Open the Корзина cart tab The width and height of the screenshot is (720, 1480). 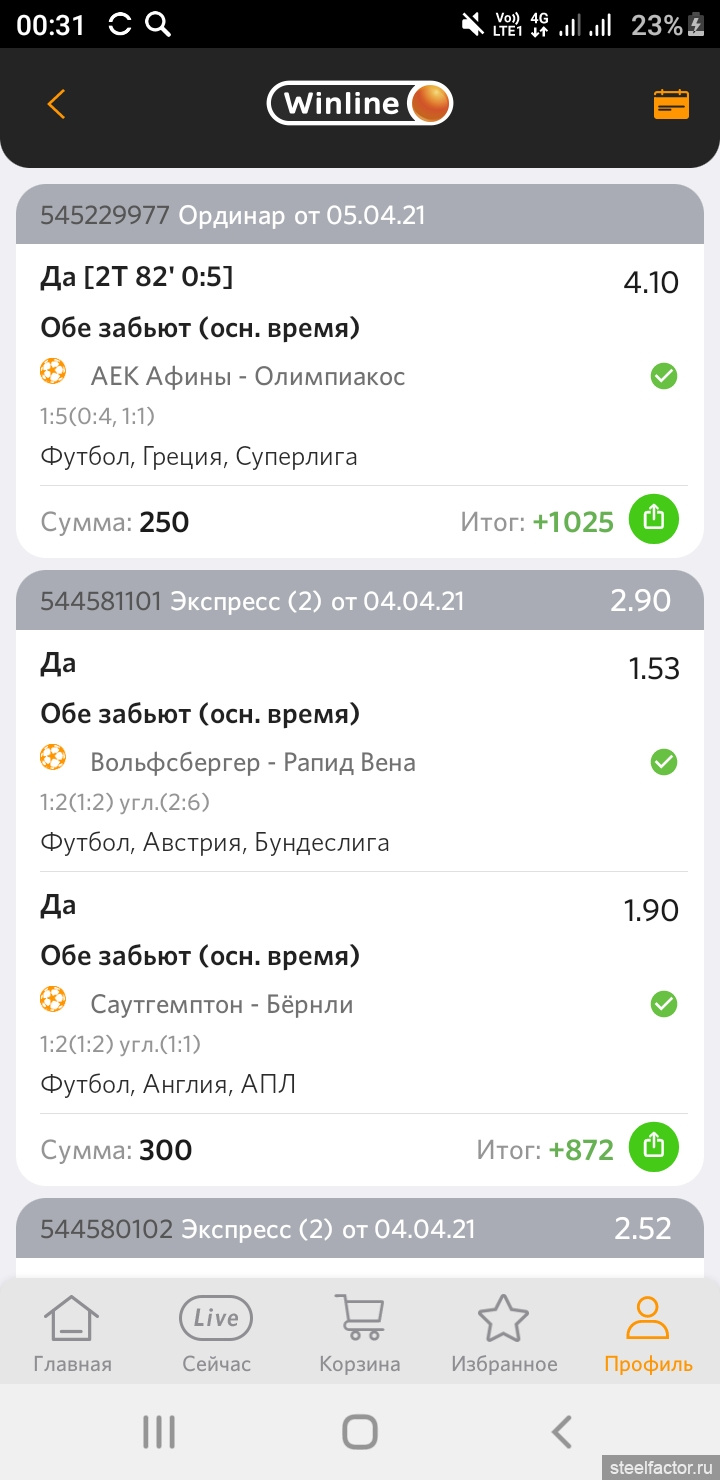pyautogui.click(x=359, y=1334)
